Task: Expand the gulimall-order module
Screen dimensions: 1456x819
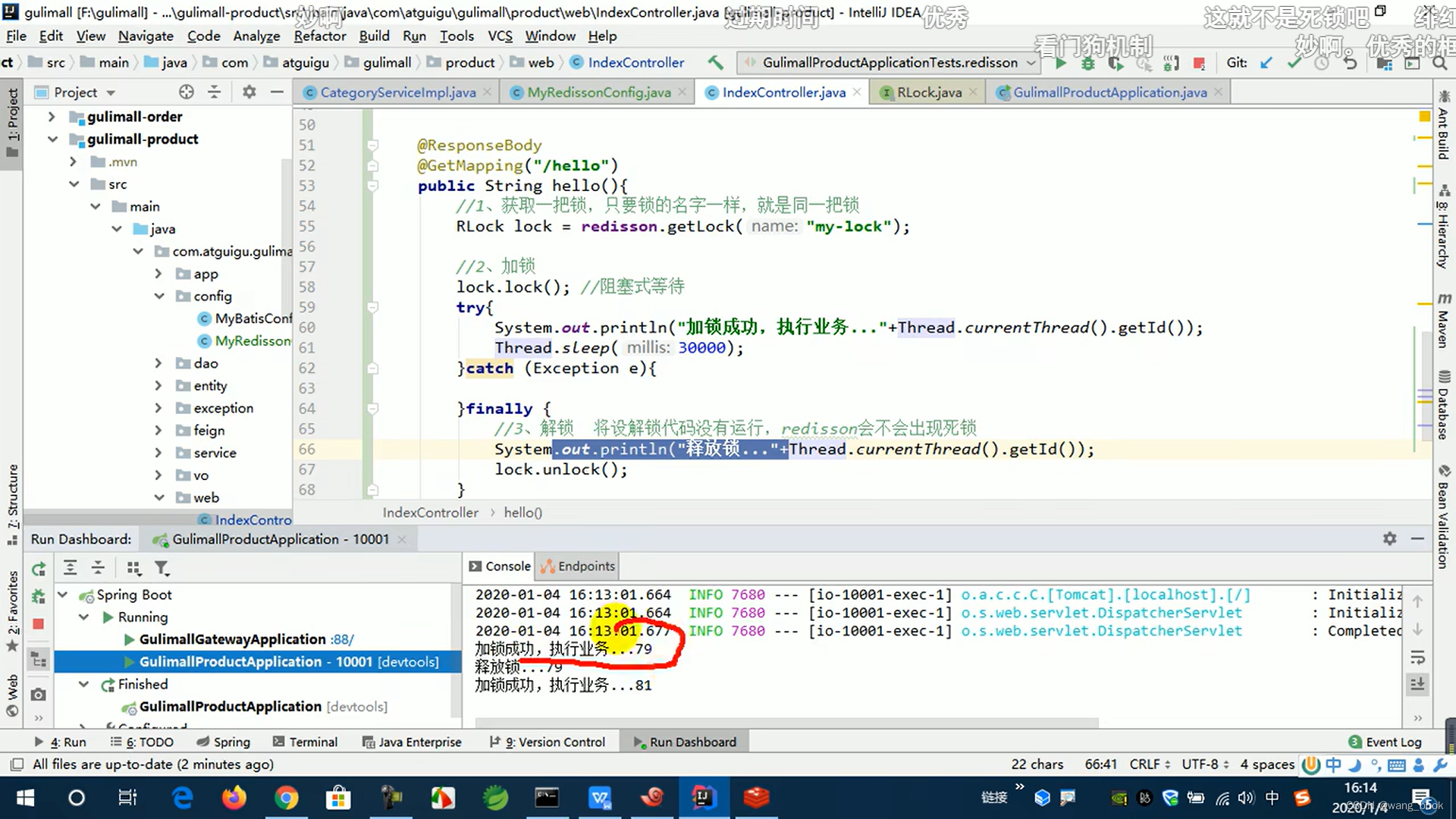Action: pyautogui.click(x=52, y=117)
